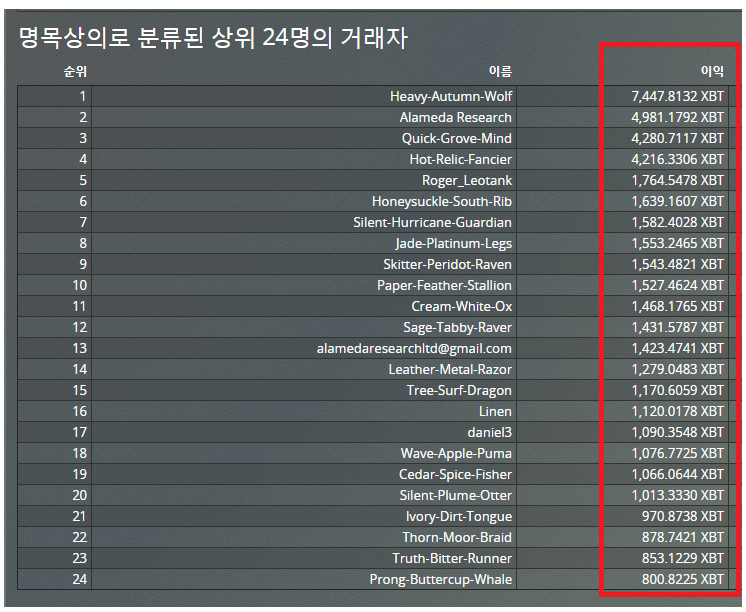Click the Jade-Platinum-Legs name

(x=453, y=244)
